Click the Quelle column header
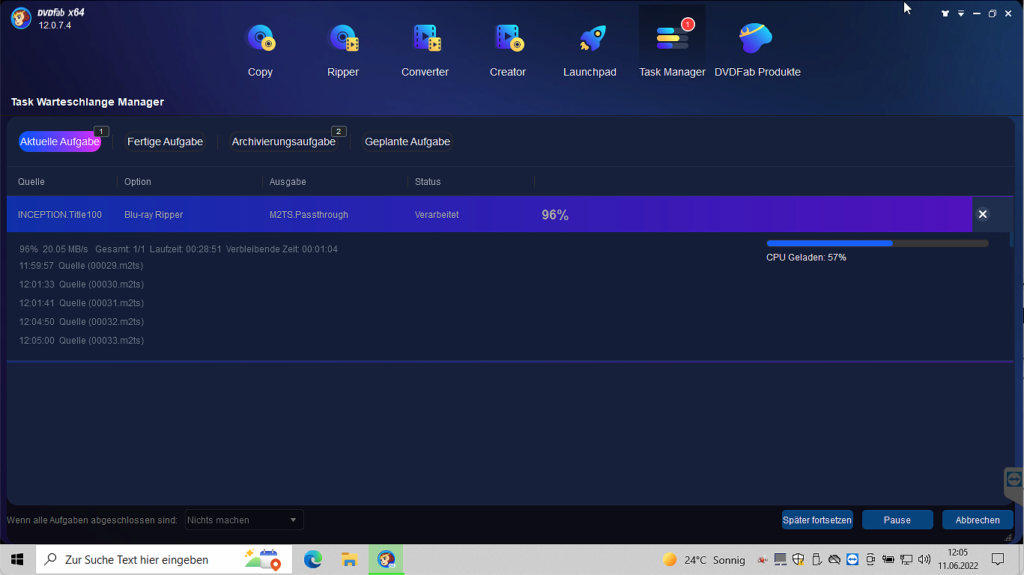This screenshot has width=1024, height=575. coord(31,182)
